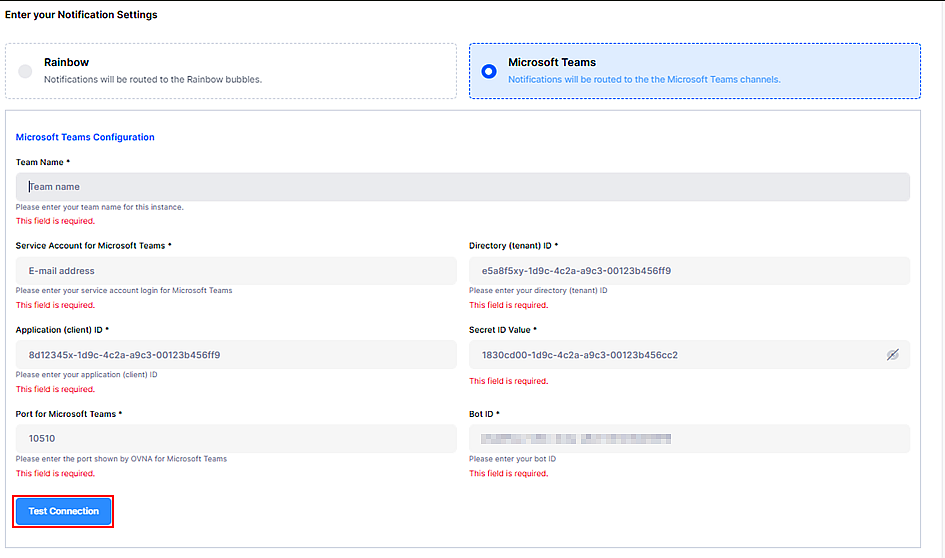Viewport: 945px width, 558px height.
Task: Focus the Port input containing 10510
Action: (236, 439)
